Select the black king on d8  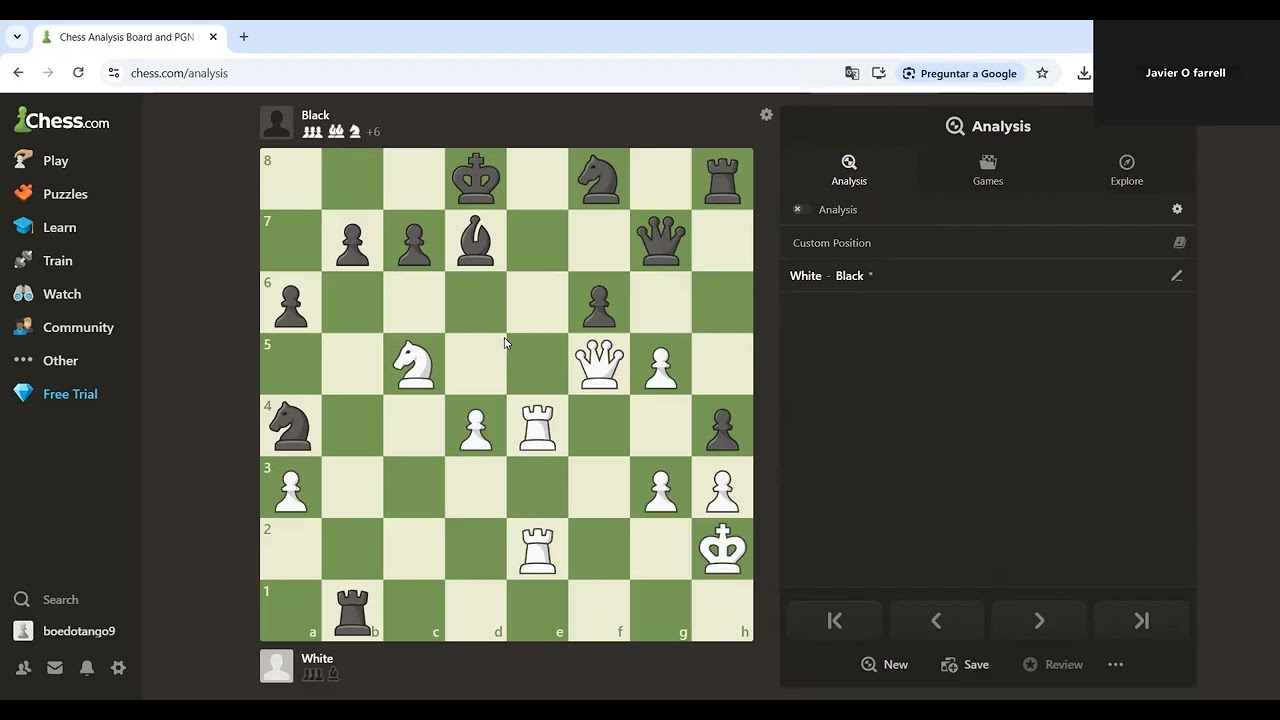click(x=476, y=179)
